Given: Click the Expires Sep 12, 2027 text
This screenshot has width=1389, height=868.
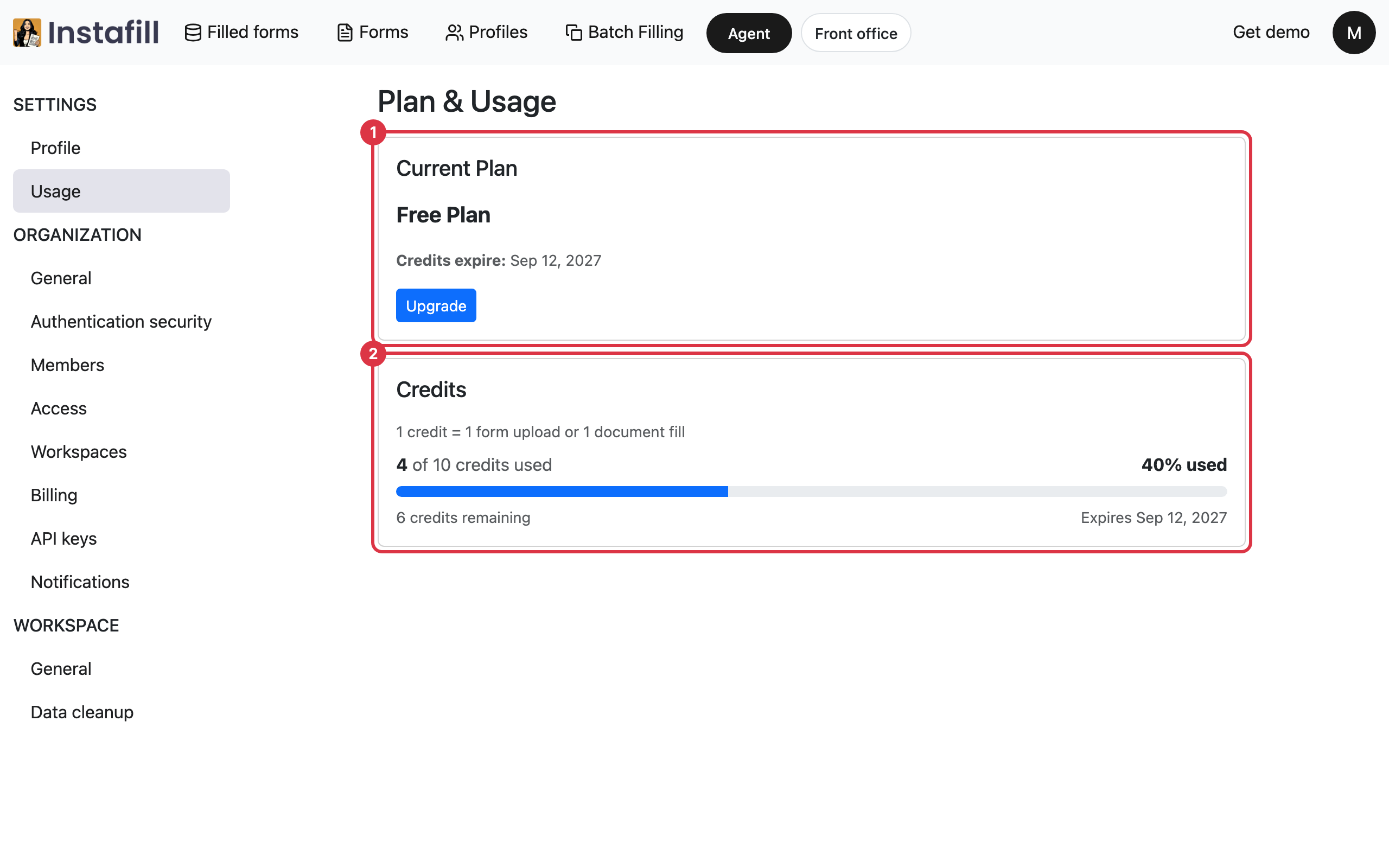Looking at the screenshot, I should click(x=1153, y=517).
